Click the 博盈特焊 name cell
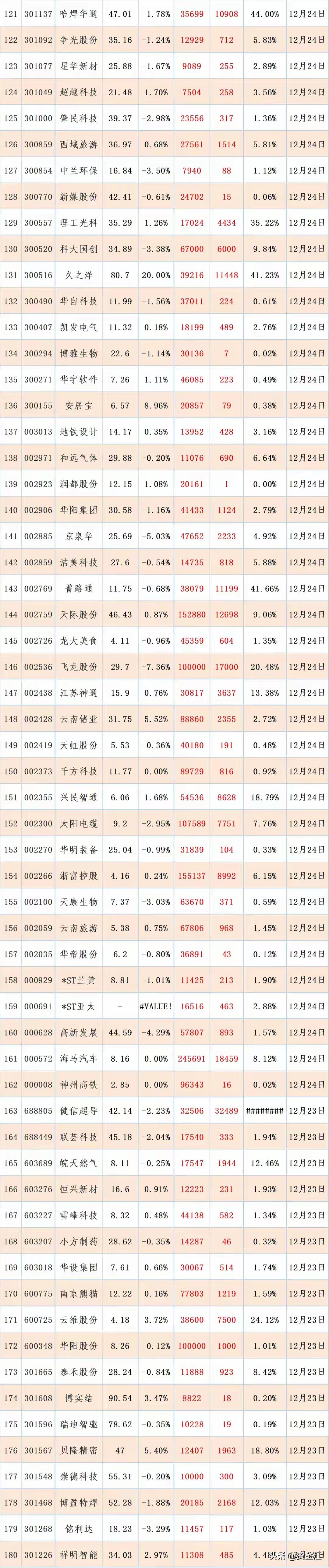The image size is (329, 1568). 79,1503
